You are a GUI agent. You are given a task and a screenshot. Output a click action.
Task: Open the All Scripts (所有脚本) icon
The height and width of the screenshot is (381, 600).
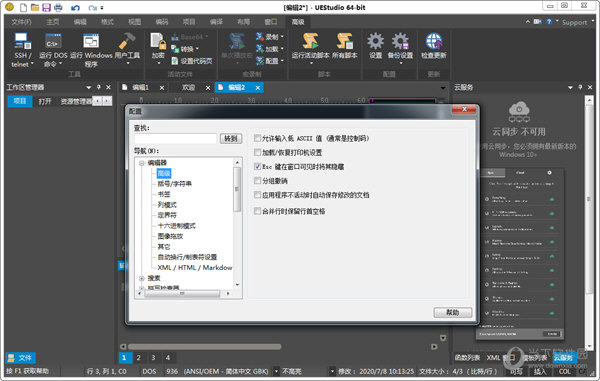click(x=344, y=41)
